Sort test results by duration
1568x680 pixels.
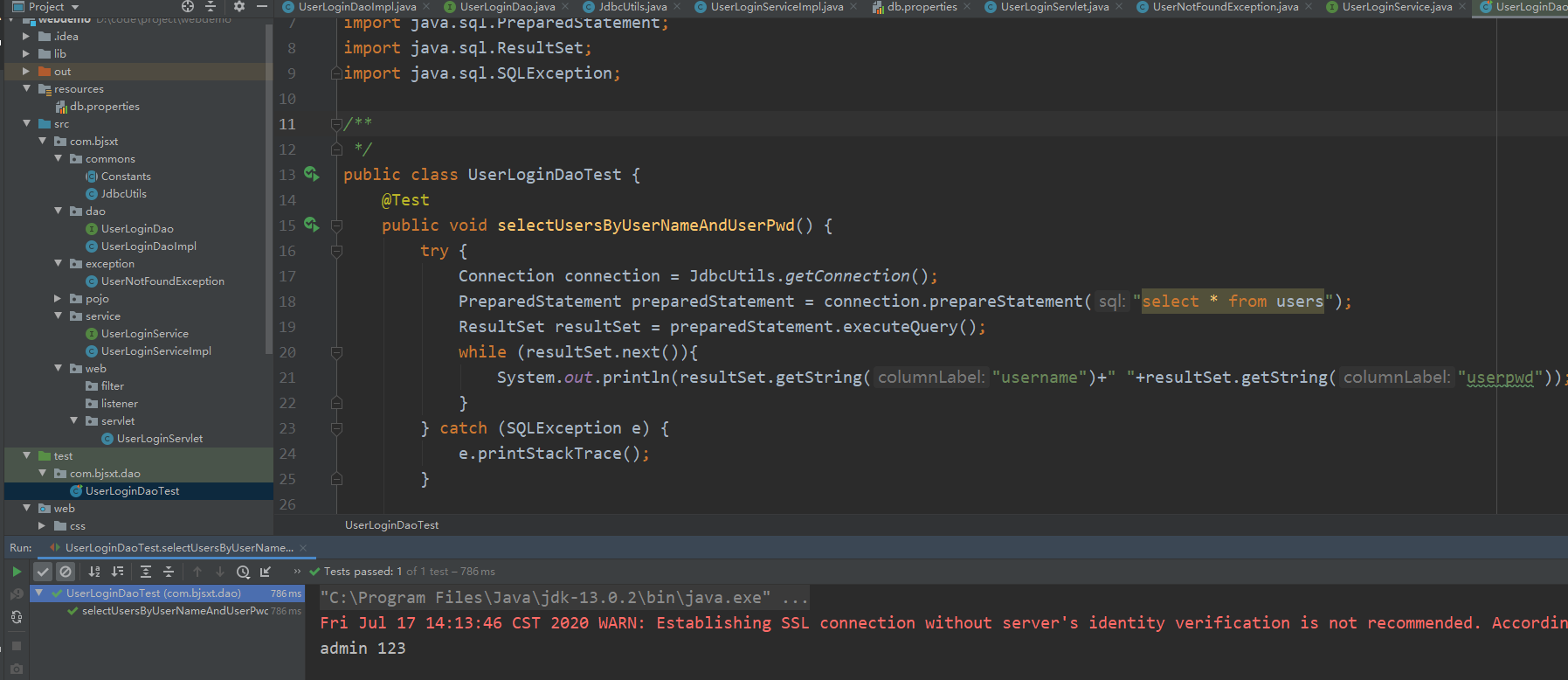[117, 572]
